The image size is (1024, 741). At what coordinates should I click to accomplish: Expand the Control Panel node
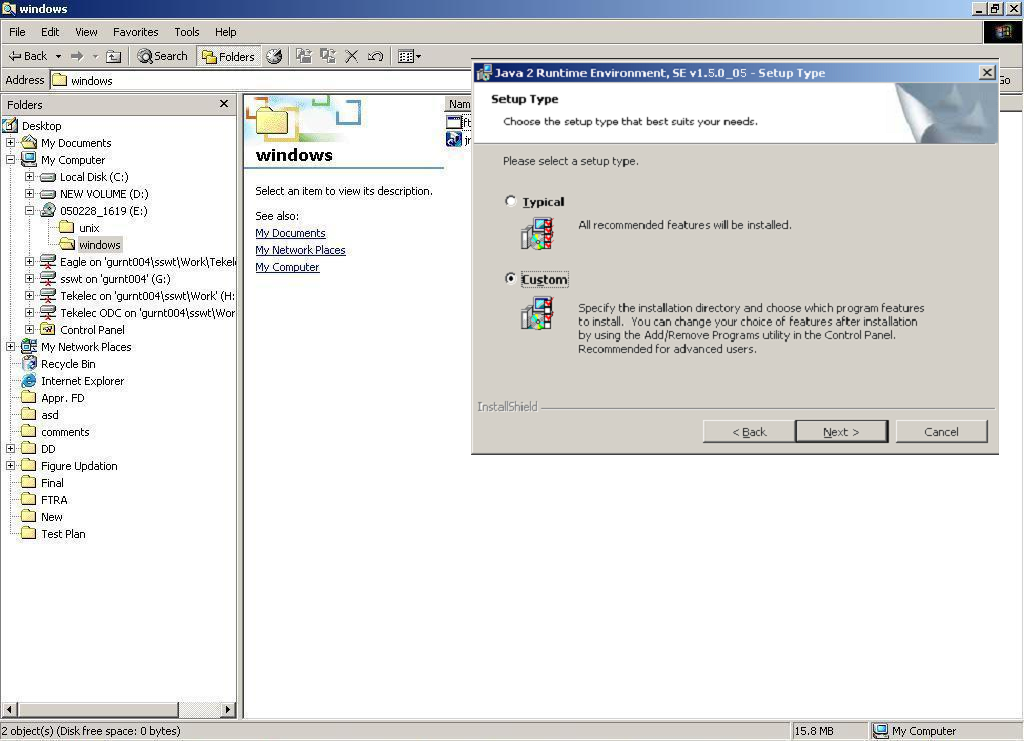click(x=29, y=329)
